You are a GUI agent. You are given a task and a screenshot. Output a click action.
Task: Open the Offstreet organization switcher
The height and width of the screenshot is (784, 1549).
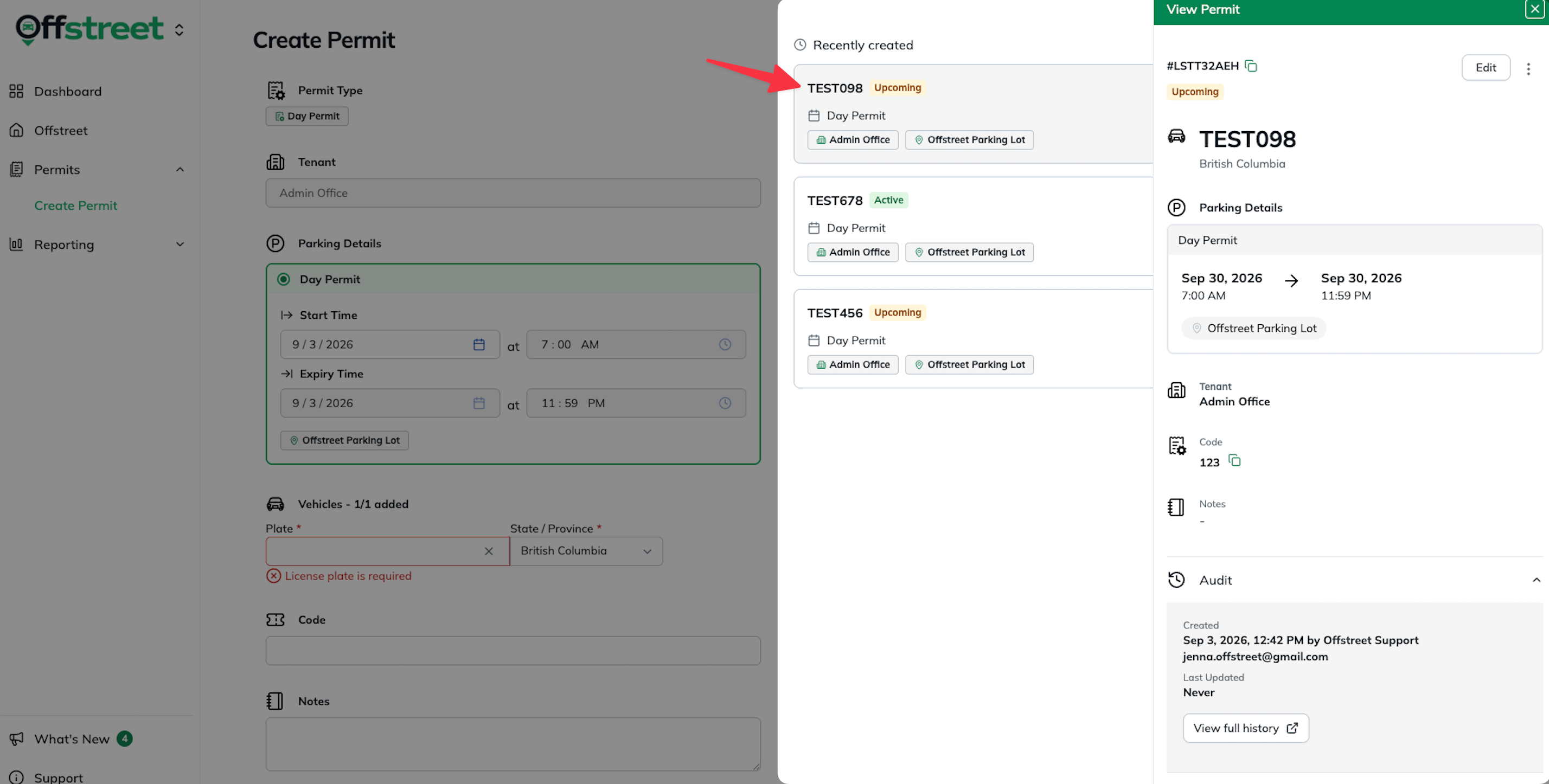(x=179, y=30)
